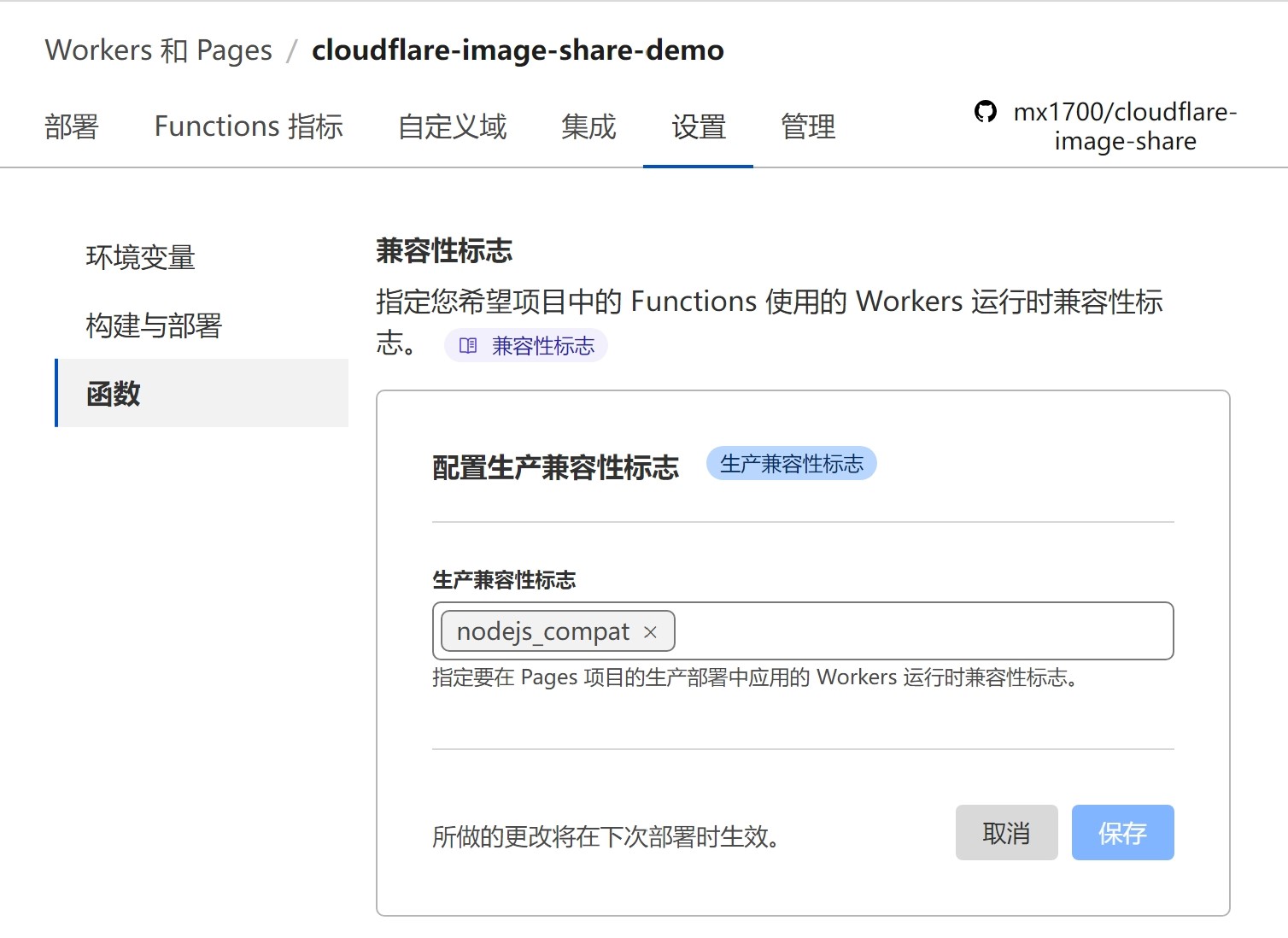This screenshot has height=938, width=1288.
Task: Navigate back via Workers 和 Pages breadcrumb
Action: coord(158,50)
